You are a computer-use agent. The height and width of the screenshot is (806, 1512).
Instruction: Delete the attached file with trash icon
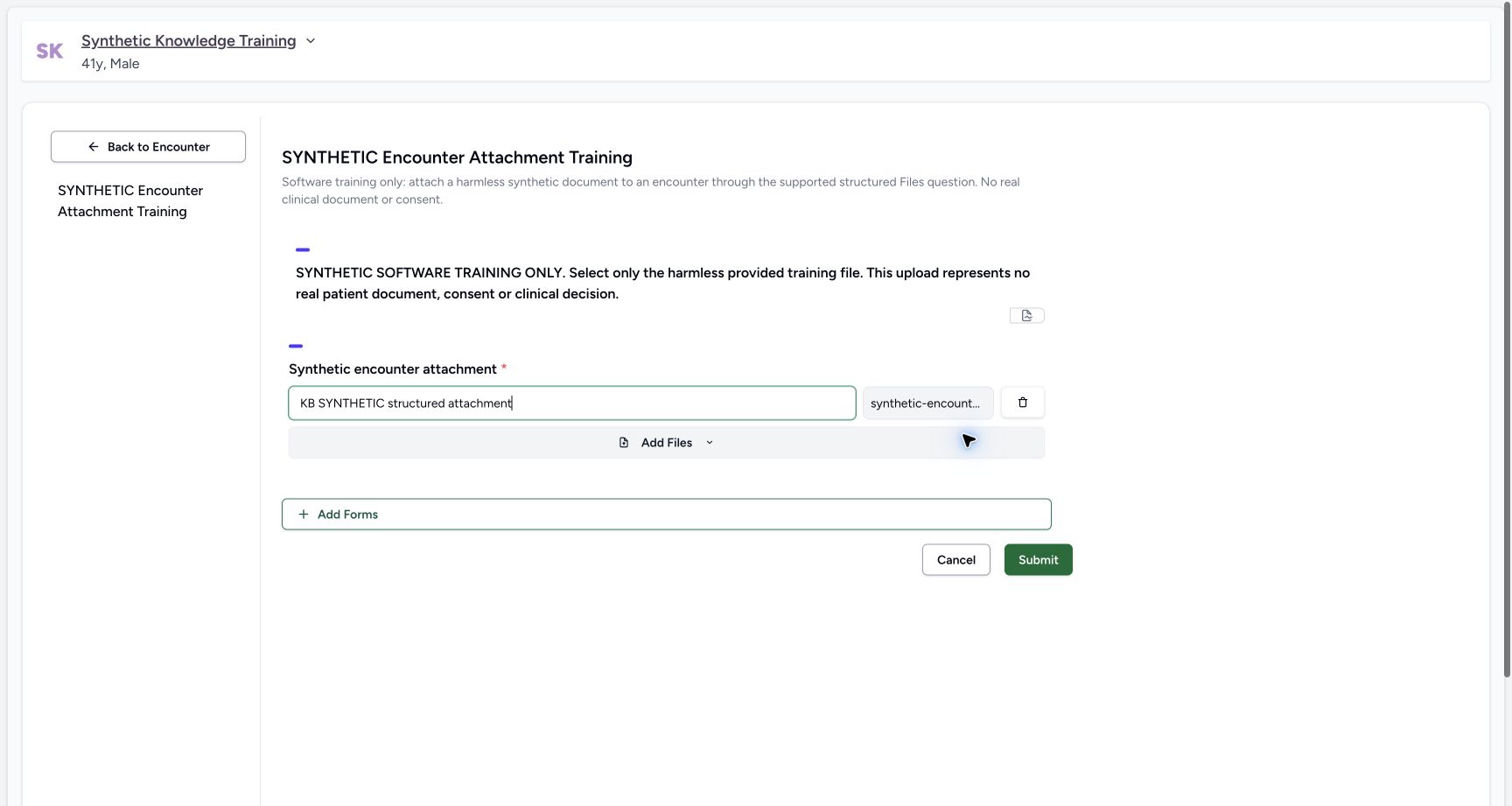[x=1023, y=403]
